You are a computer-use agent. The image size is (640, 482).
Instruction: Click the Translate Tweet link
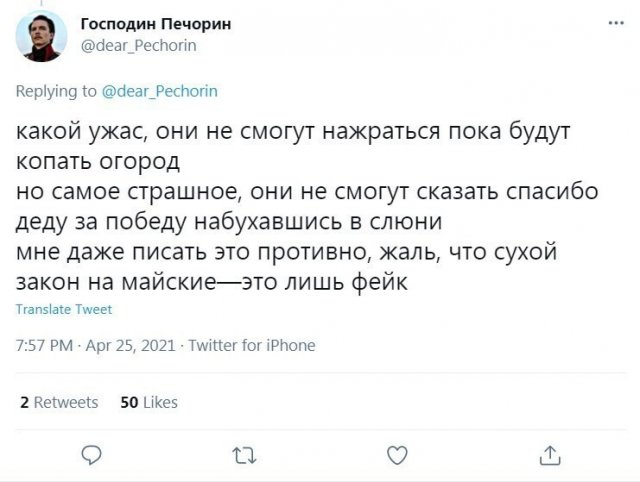[x=64, y=309]
